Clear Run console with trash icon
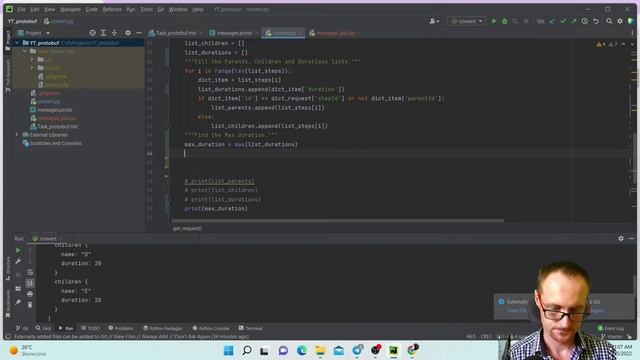Viewport: 640px width, 360px height. 30,304
